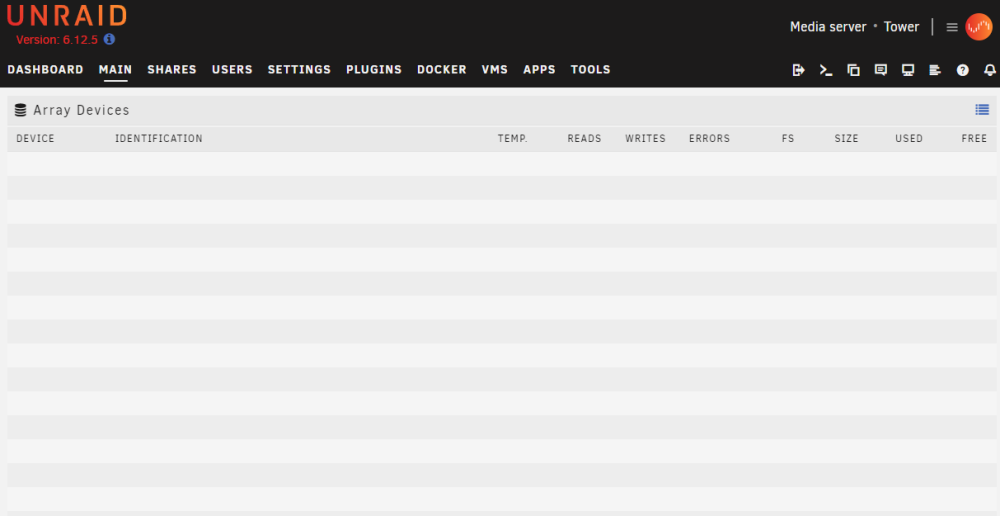Click the ERRORS column header
This screenshot has width=1000, height=516.
click(709, 138)
